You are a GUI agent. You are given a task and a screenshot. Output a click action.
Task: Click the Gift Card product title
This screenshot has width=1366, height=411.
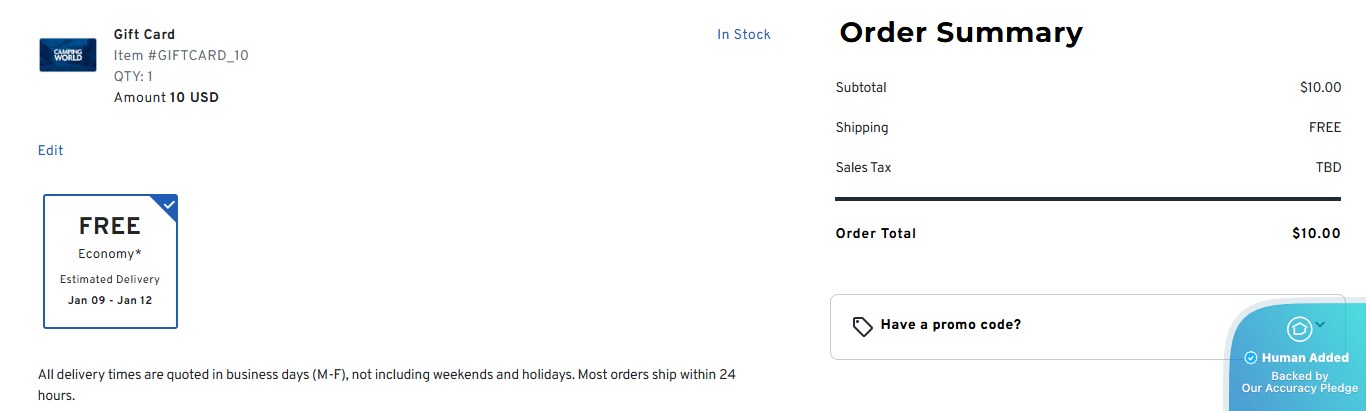click(x=144, y=35)
